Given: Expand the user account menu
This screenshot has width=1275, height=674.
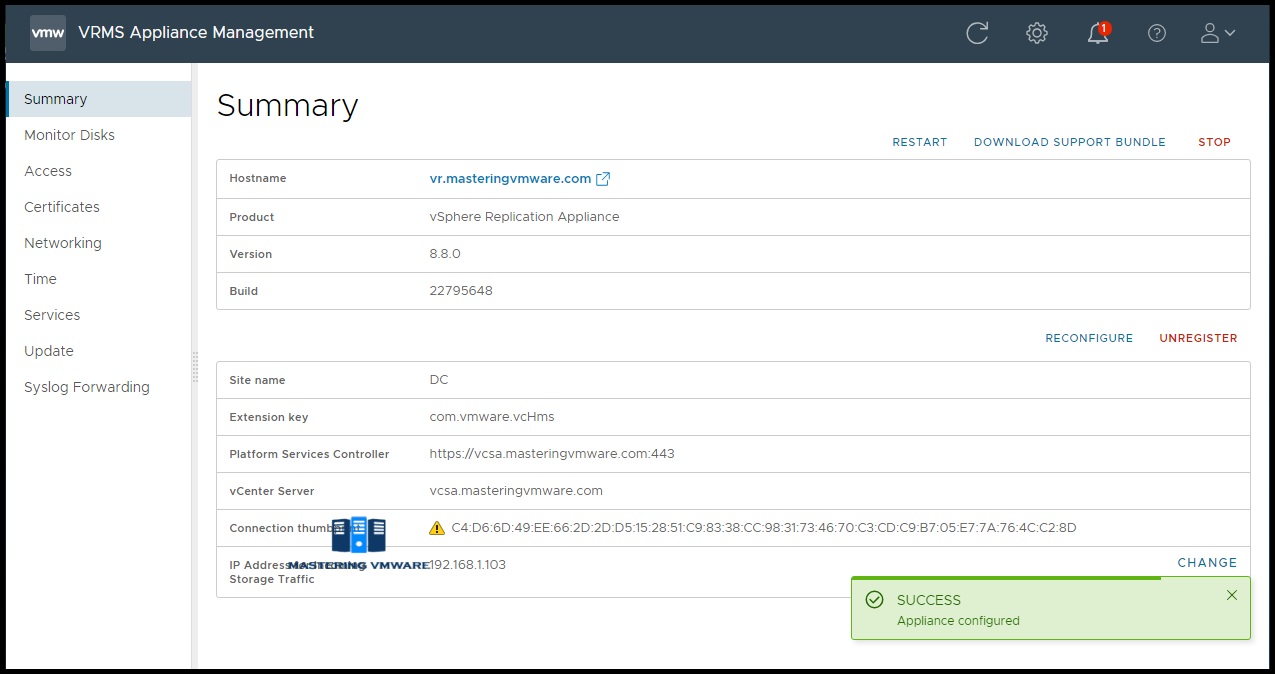Looking at the screenshot, I should [1218, 33].
